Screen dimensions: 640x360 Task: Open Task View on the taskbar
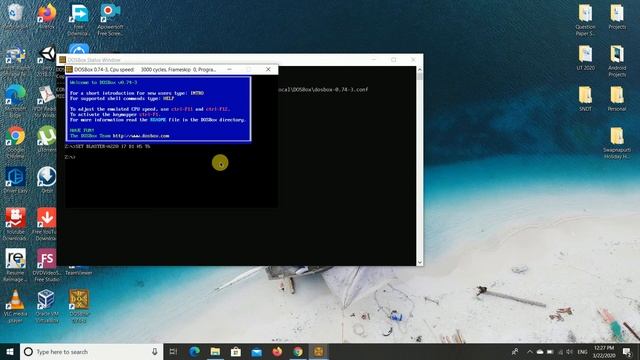coord(173,351)
